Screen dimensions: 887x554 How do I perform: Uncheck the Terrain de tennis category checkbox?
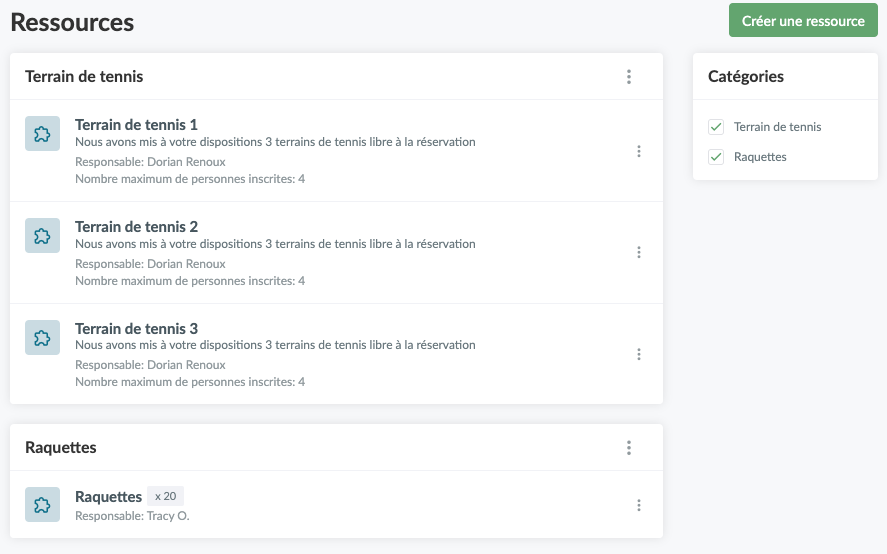(716, 127)
